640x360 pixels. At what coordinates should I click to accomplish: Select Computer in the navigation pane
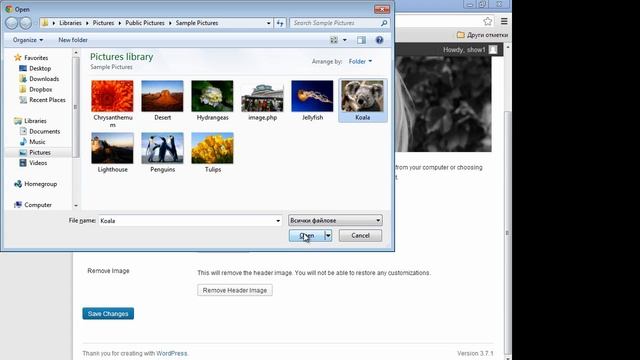[33, 205]
